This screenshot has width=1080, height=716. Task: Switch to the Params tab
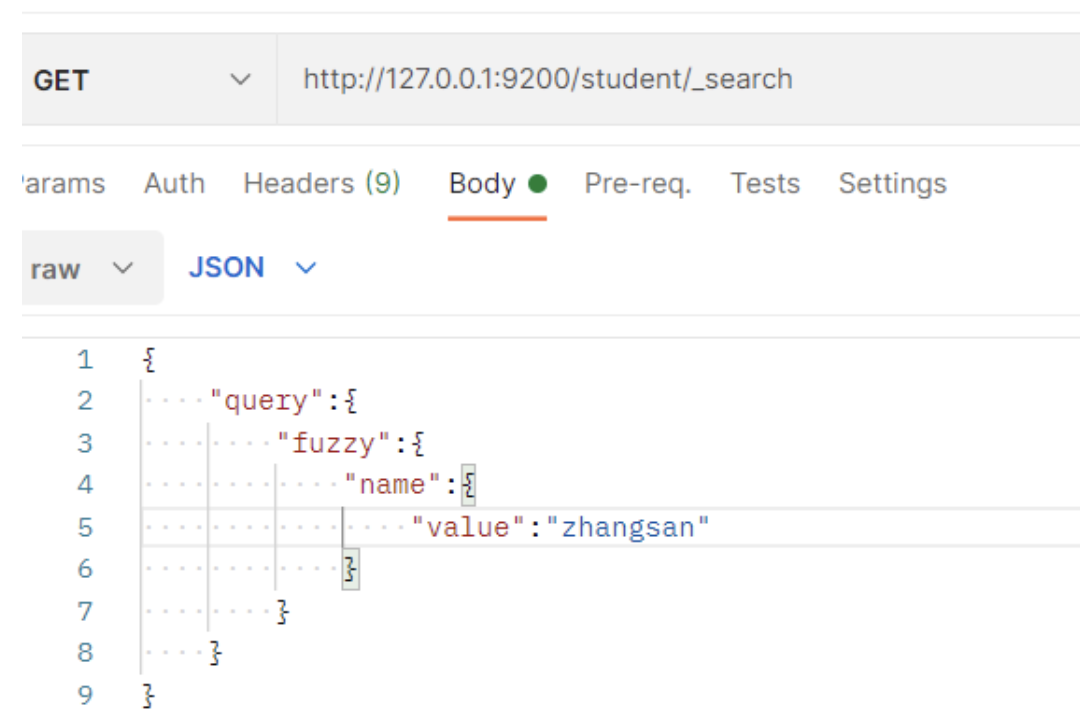62,184
